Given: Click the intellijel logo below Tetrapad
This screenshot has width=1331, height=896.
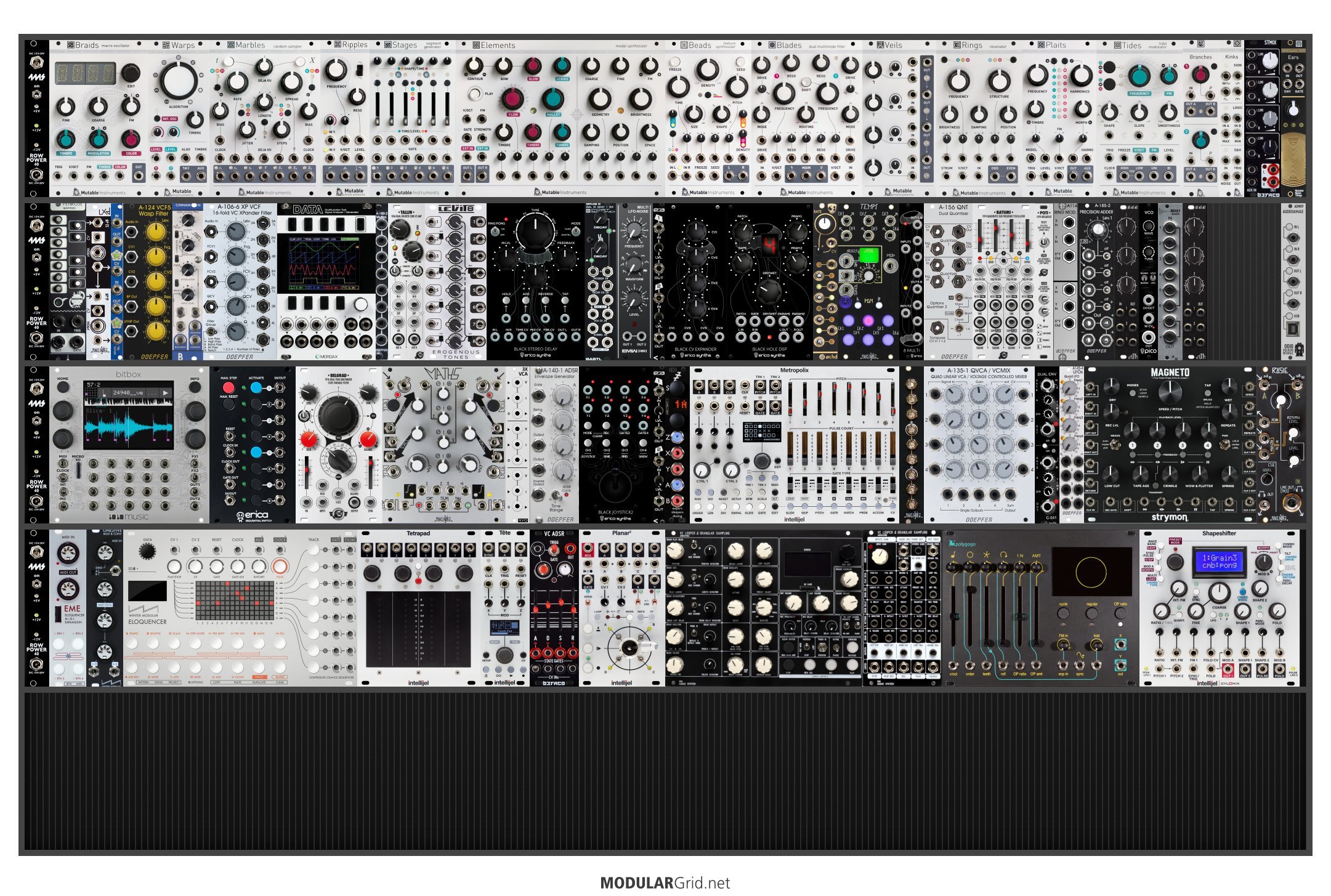Looking at the screenshot, I should (418, 683).
